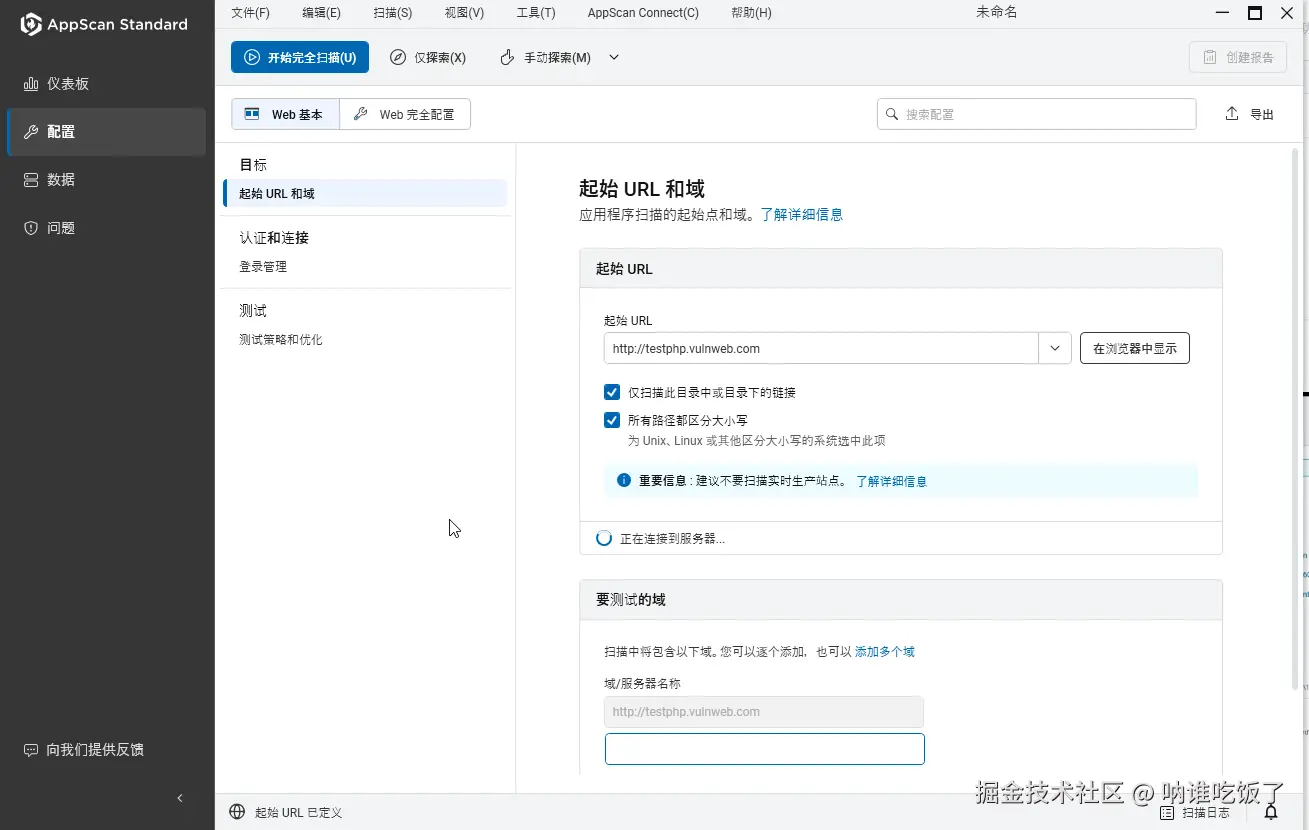Click the 搜索配置 search field
This screenshot has width=1309, height=830.
pyautogui.click(x=1036, y=114)
